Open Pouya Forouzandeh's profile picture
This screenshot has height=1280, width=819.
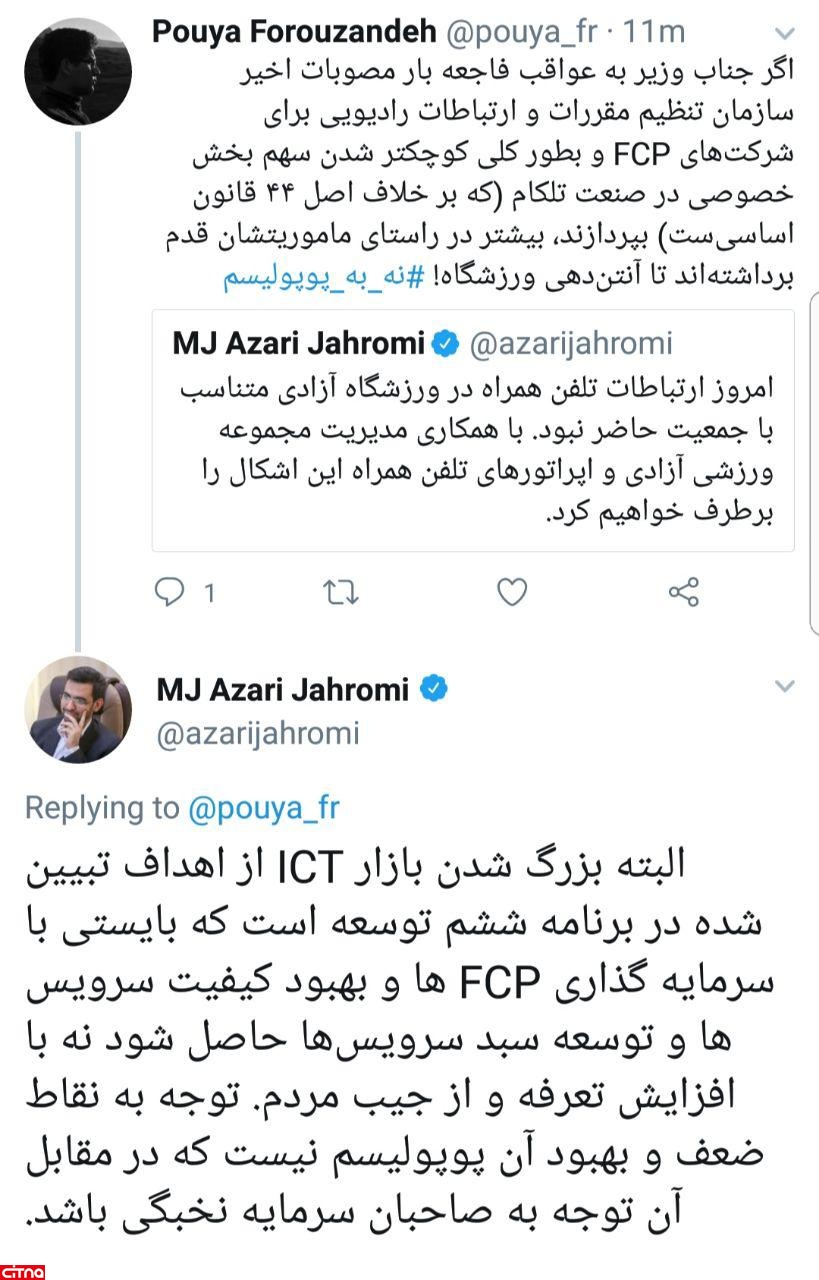pos(78,72)
